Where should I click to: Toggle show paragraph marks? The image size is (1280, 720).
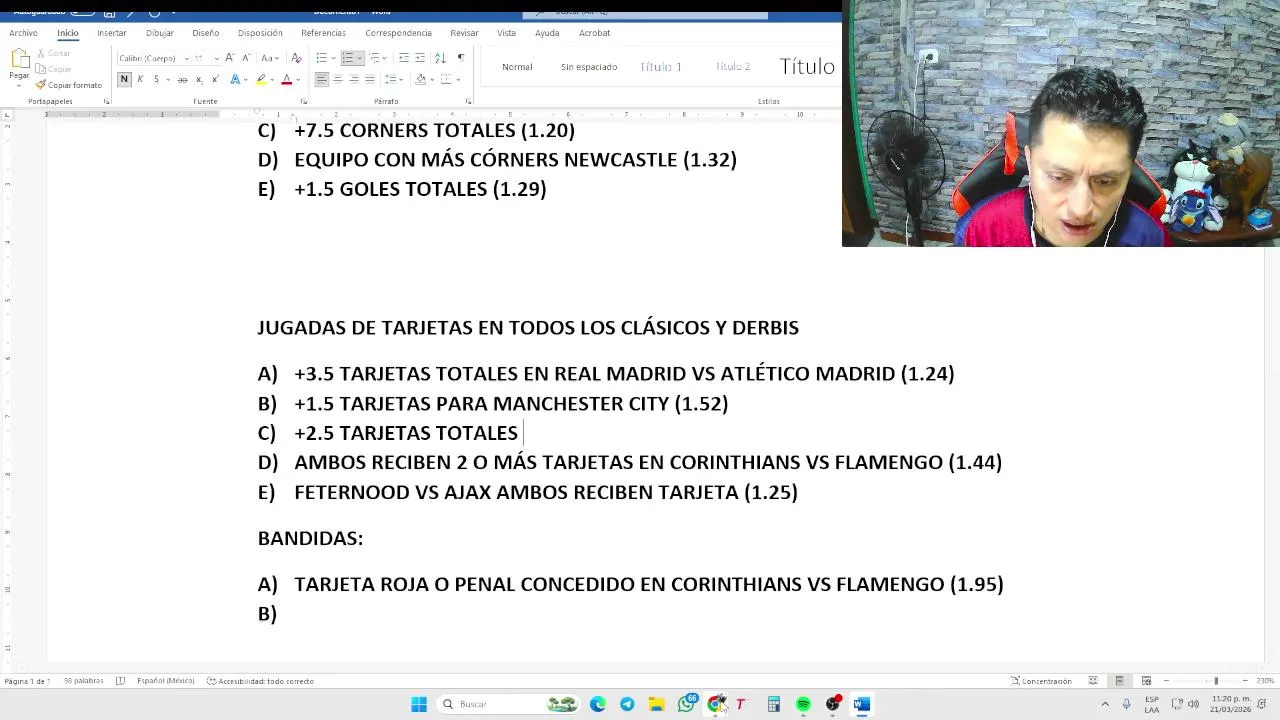460,58
